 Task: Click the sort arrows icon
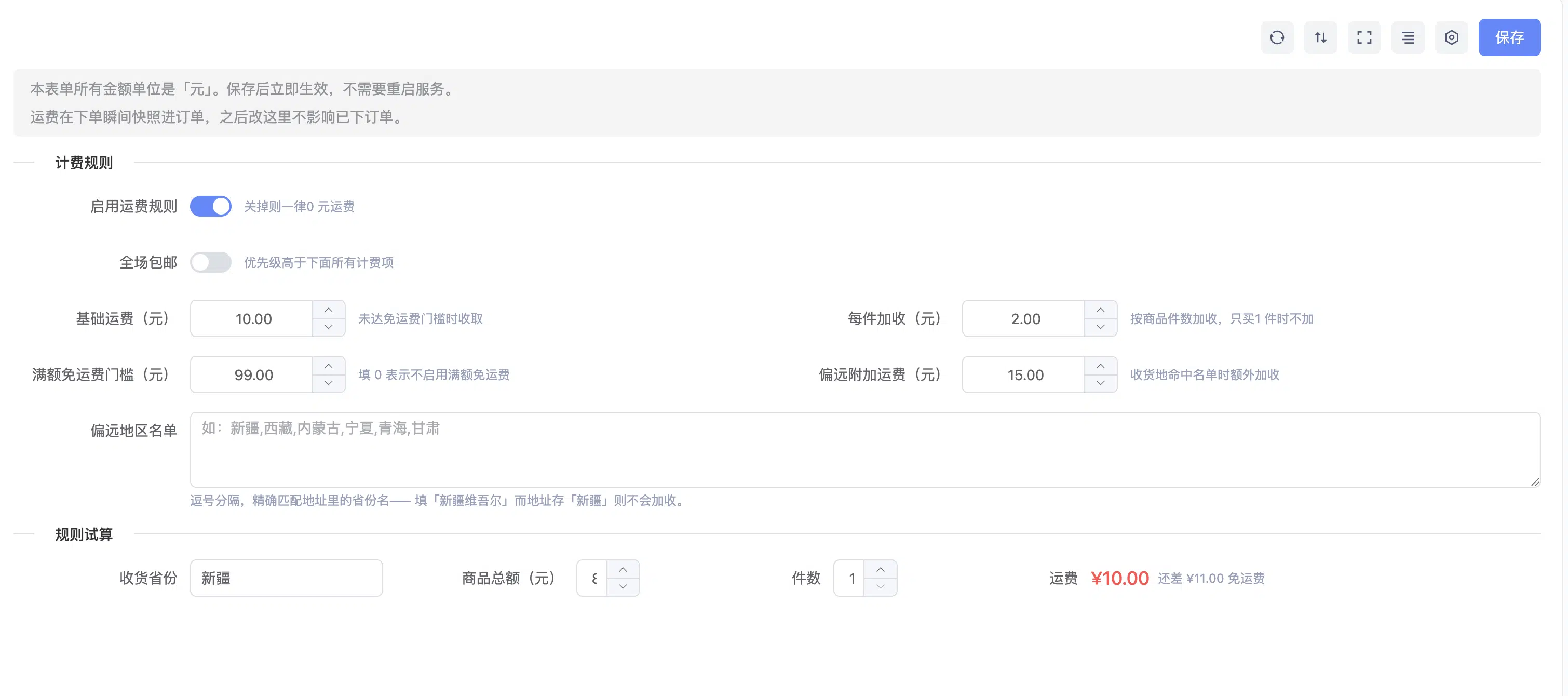[1320, 37]
